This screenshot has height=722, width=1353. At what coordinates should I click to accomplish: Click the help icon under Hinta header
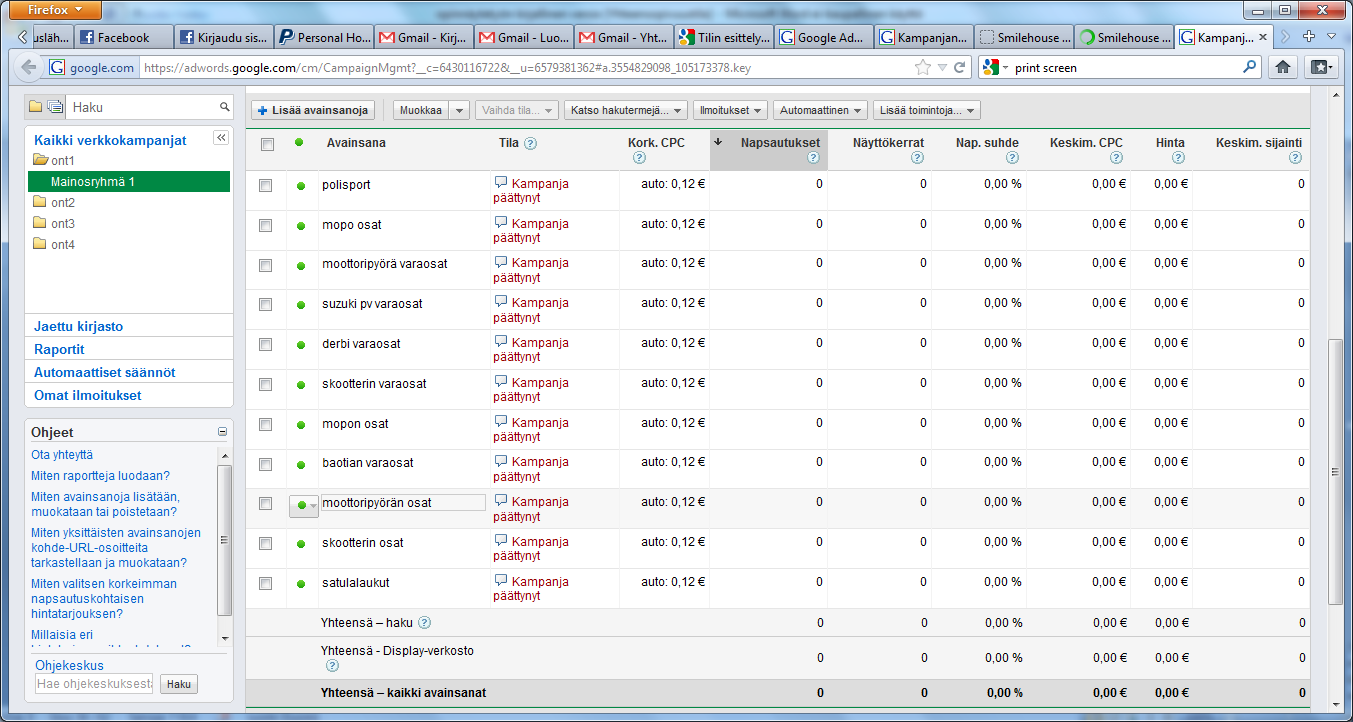[x=1178, y=158]
